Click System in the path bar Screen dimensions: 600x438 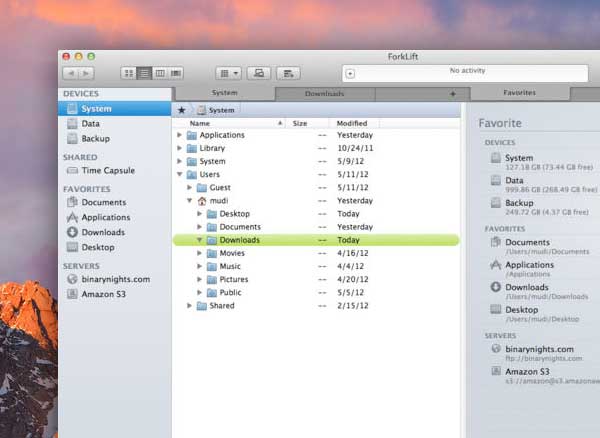(x=216, y=110)
